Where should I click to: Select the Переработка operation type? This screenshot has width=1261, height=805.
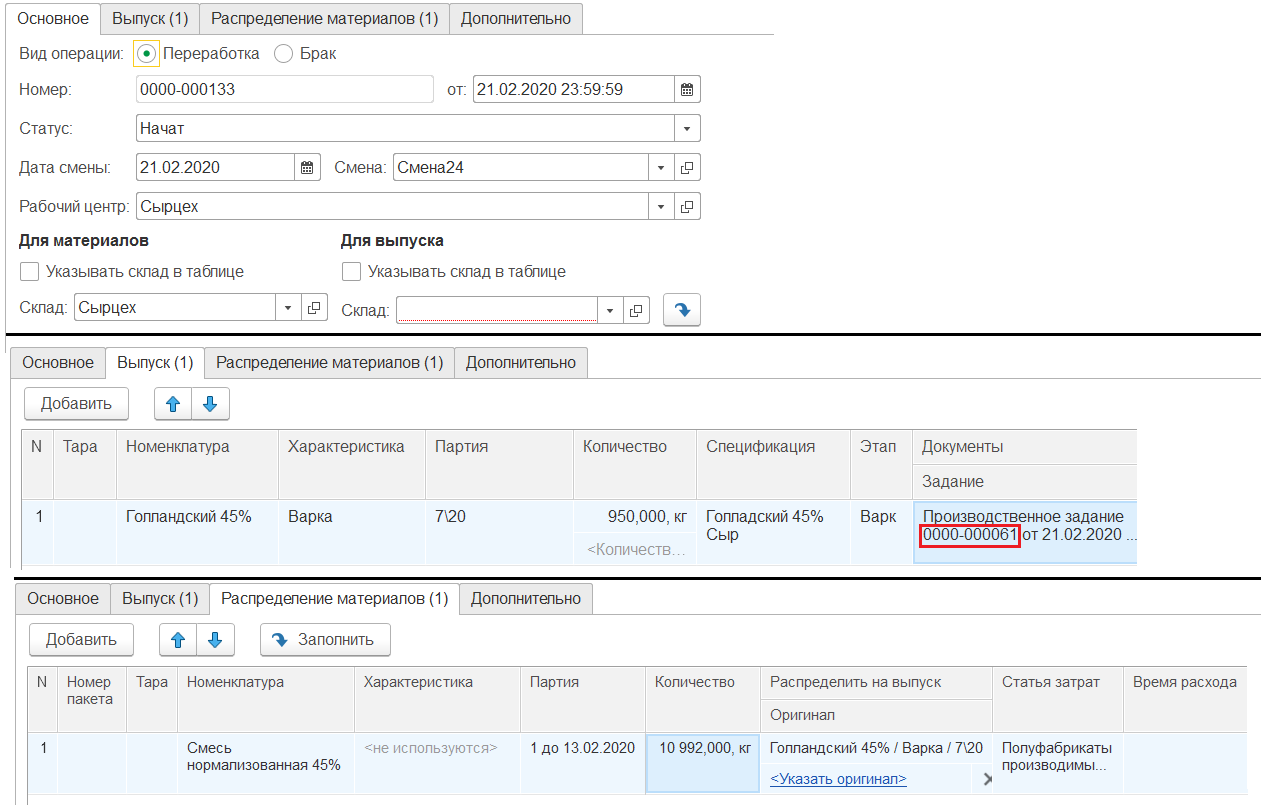pyautogui.click(x=147, y=54)
